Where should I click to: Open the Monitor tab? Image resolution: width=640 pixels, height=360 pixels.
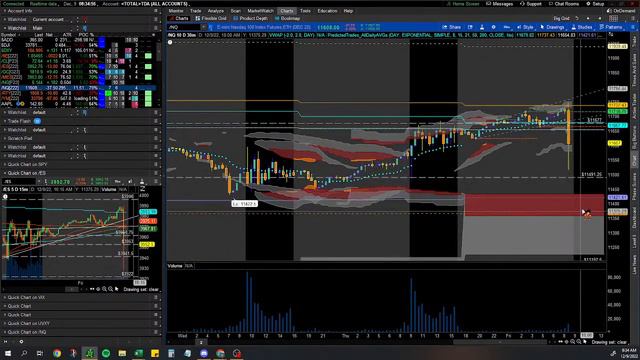[176, 11]
